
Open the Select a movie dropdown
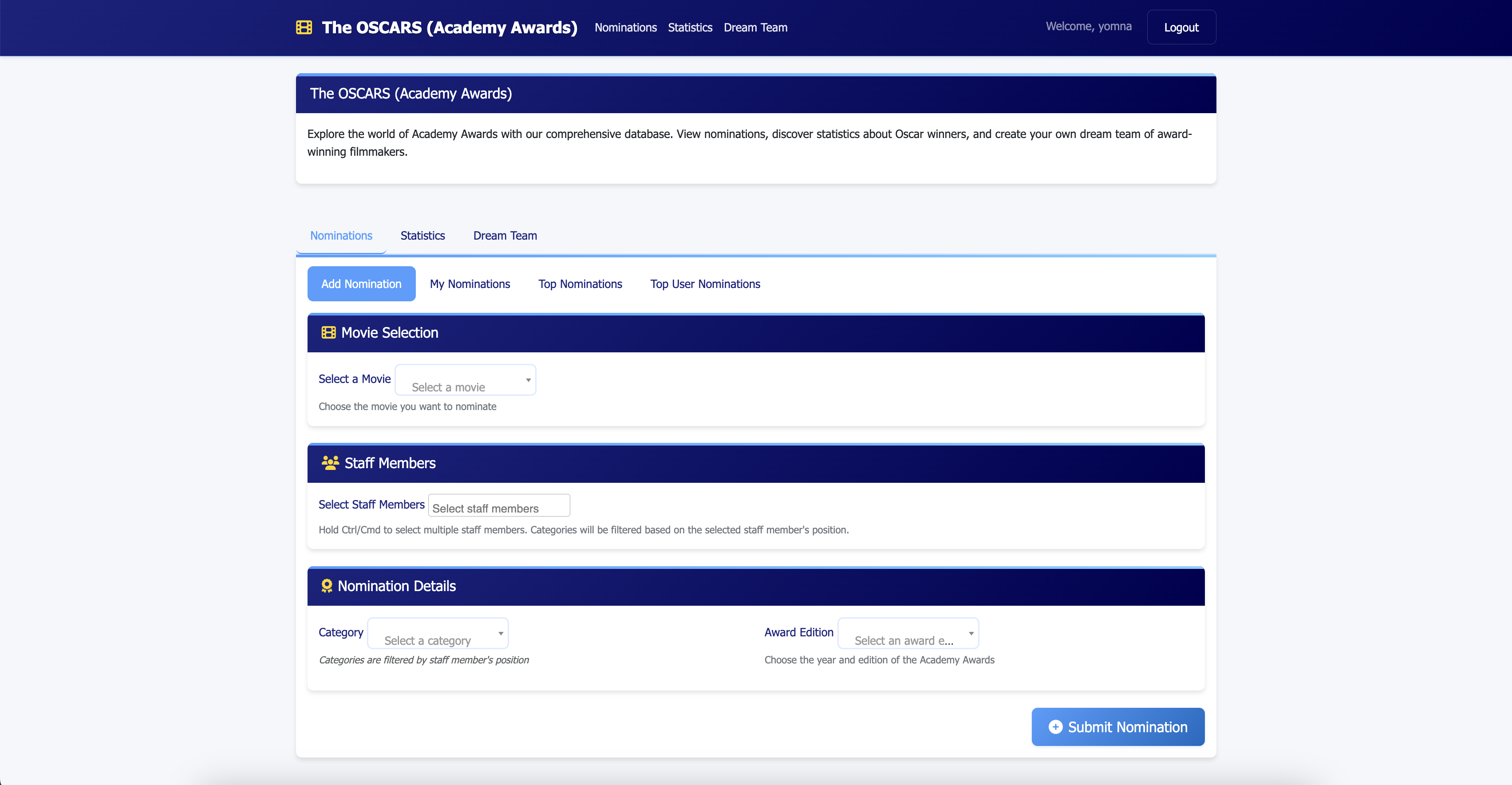pyautogui.click(x=466, y=379)
